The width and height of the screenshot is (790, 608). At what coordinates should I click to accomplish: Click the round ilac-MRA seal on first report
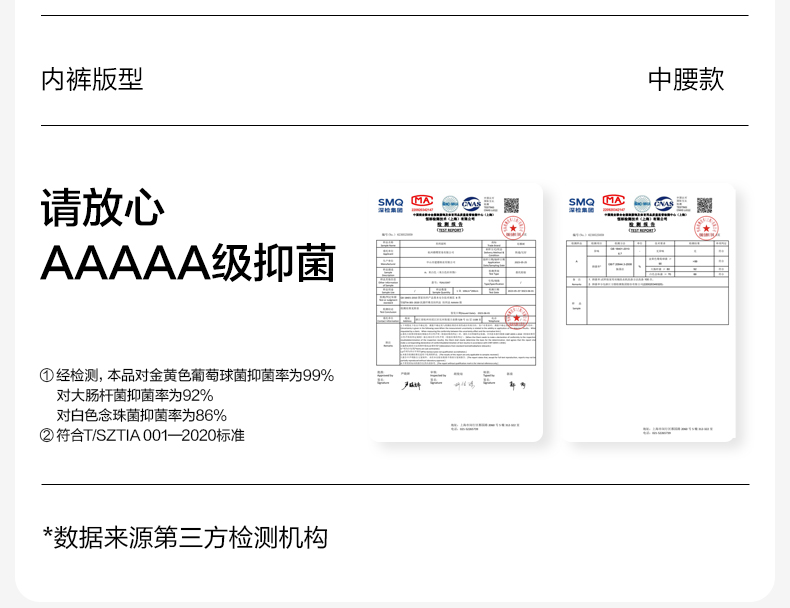[449, 204]
